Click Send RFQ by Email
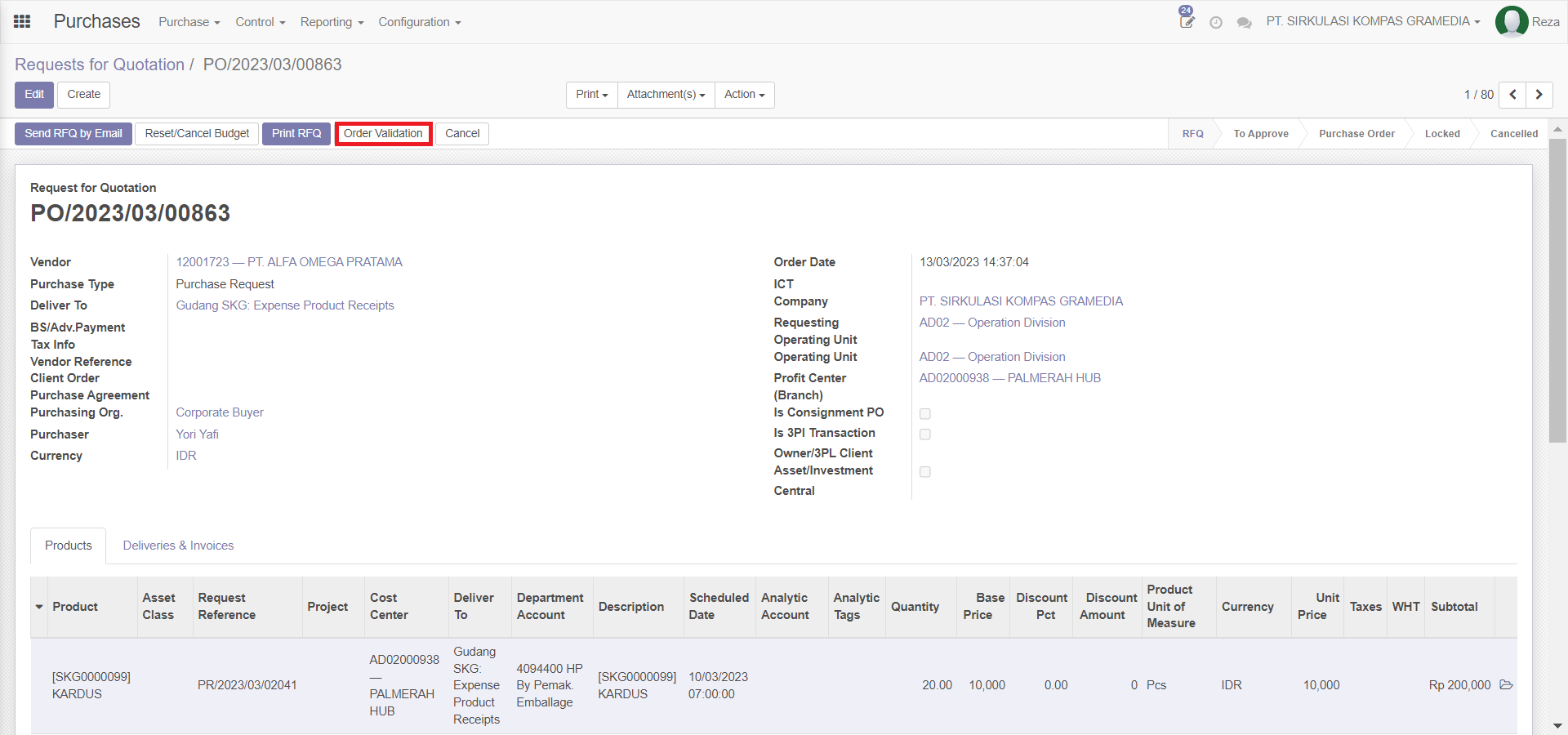 [73, 134]
